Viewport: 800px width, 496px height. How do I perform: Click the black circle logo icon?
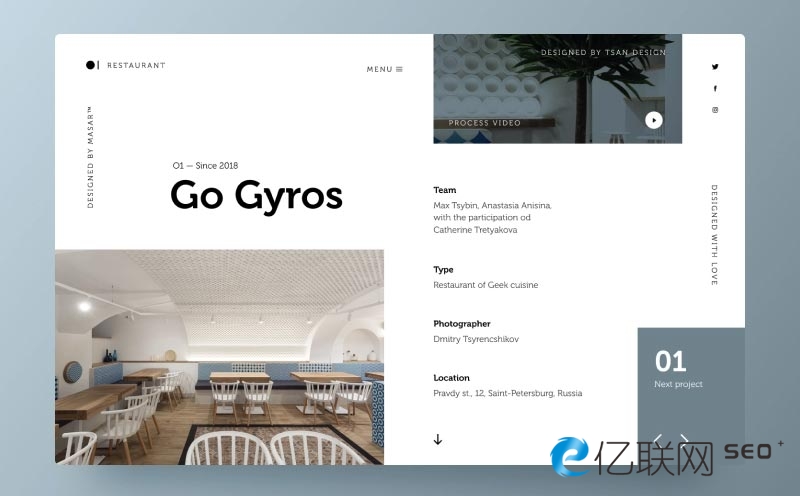90,65
